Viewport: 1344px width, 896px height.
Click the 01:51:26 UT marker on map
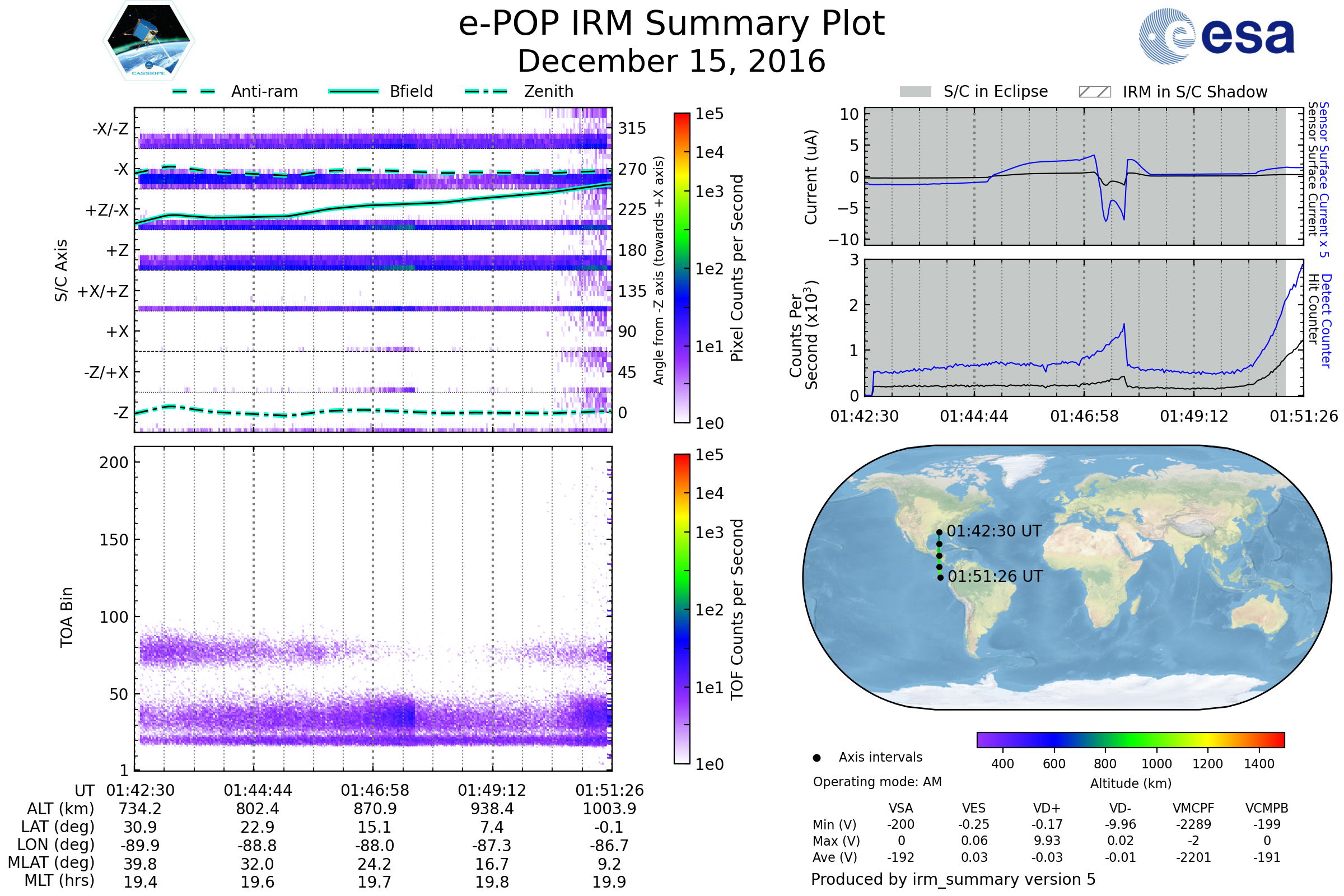[941, 578]
